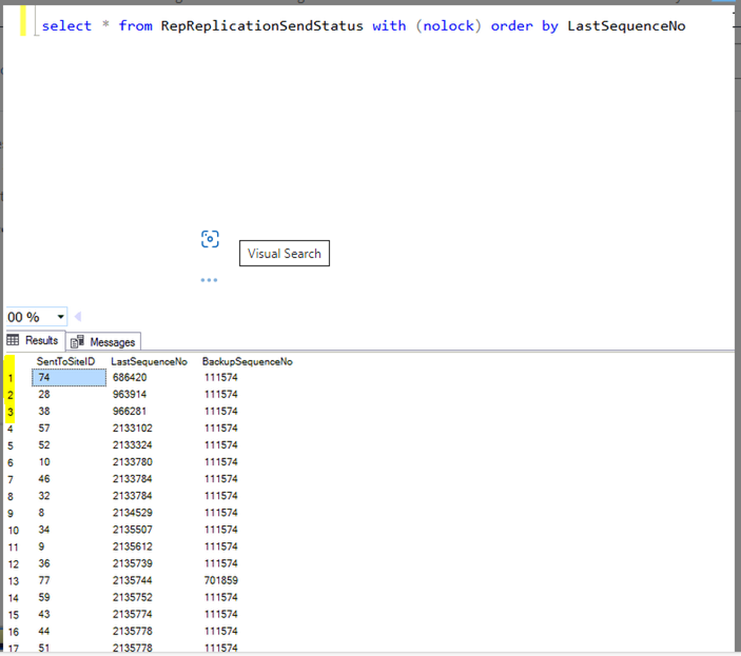This screenshot has width=741, height=656.
Task: Click SentToSiteID cell 52
Action: [44, 445]
